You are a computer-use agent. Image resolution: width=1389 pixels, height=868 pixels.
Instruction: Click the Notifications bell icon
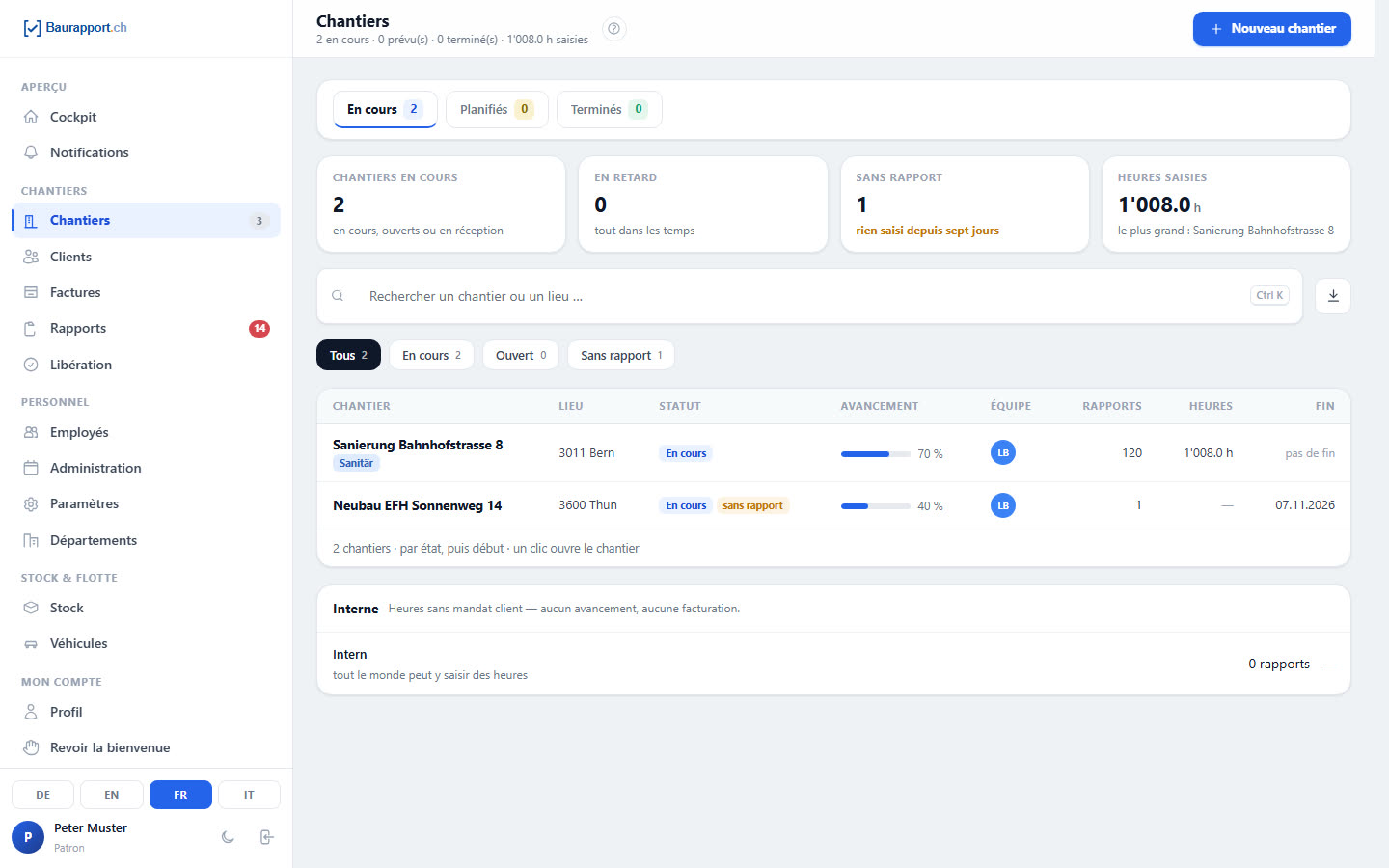31,152
